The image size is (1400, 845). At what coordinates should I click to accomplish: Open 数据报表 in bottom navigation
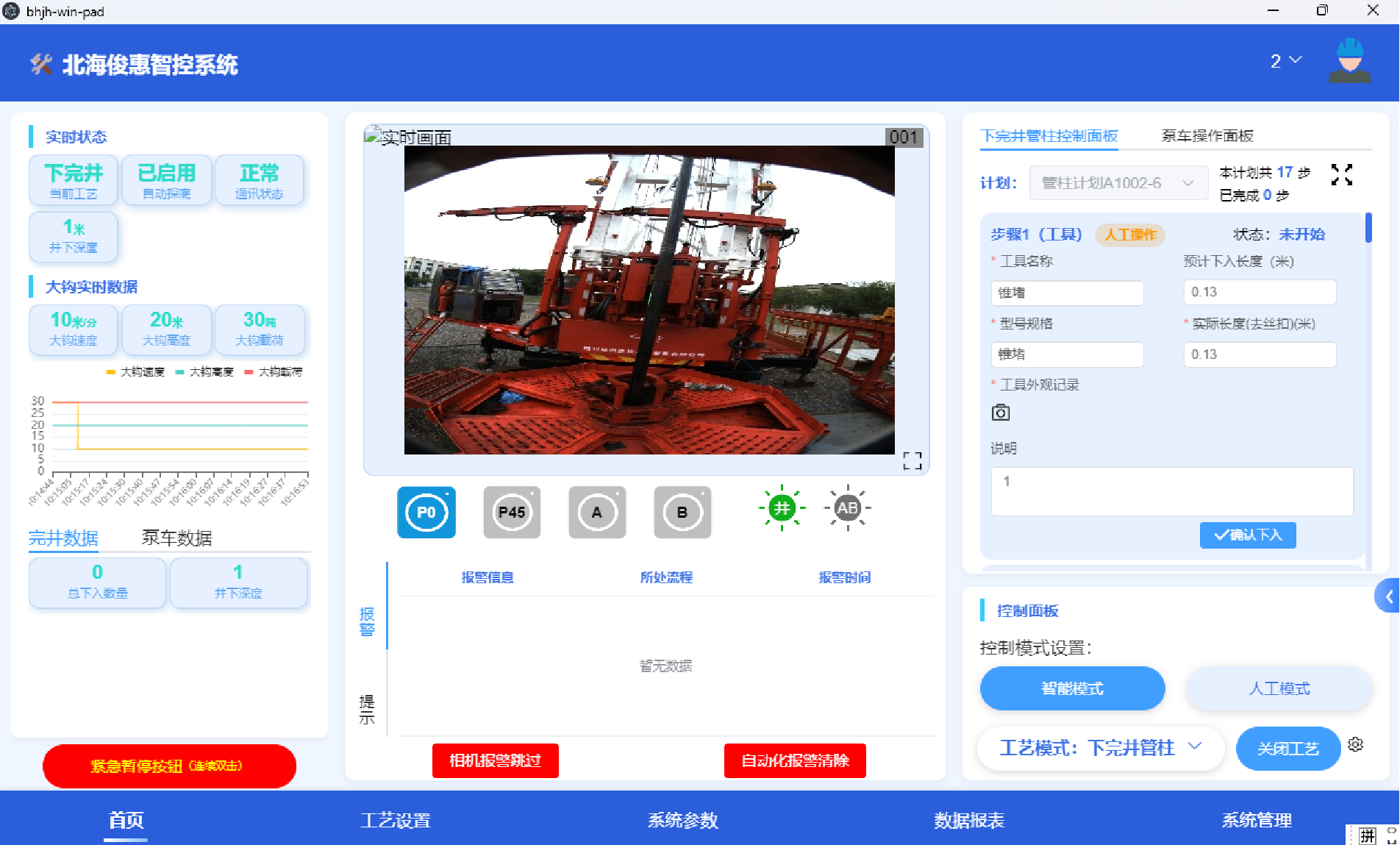tap(969, 820)
